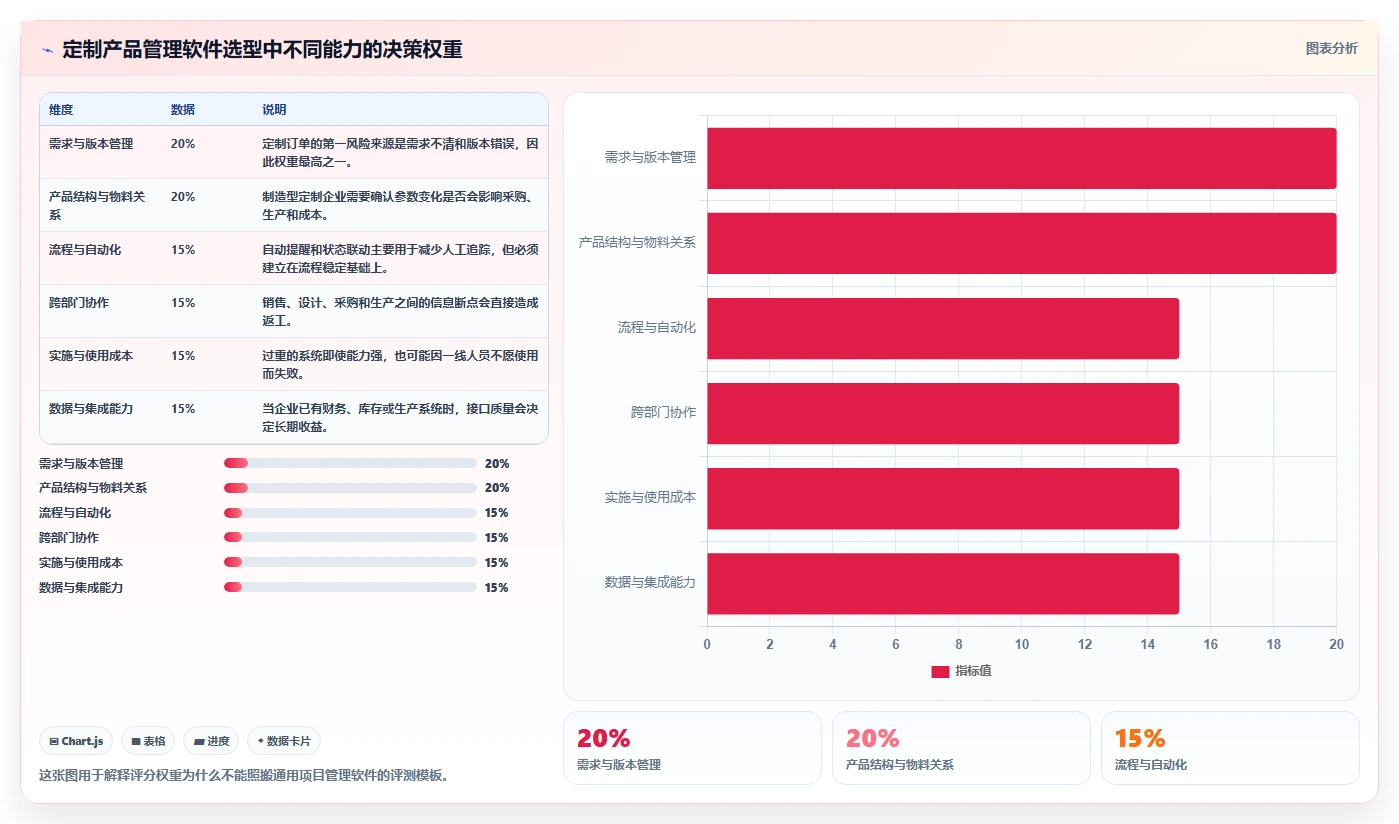
Task: Click the 流程与自动化 progress bar
Action: [x=350, y=513]
